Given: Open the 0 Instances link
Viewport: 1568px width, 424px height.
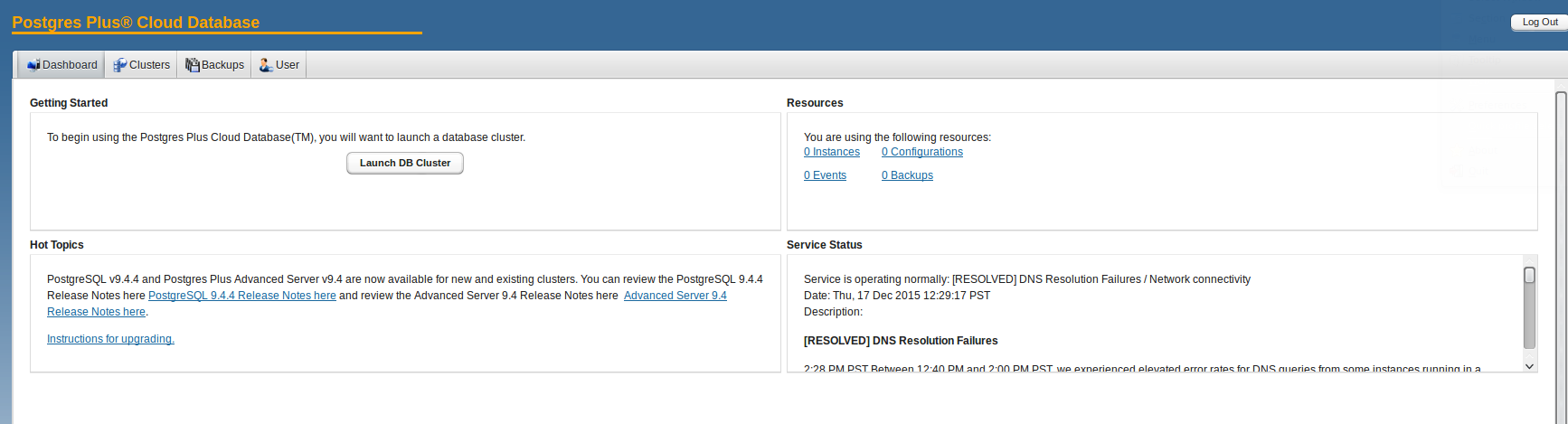Looking at the screenshot, I should click(832, 152).
